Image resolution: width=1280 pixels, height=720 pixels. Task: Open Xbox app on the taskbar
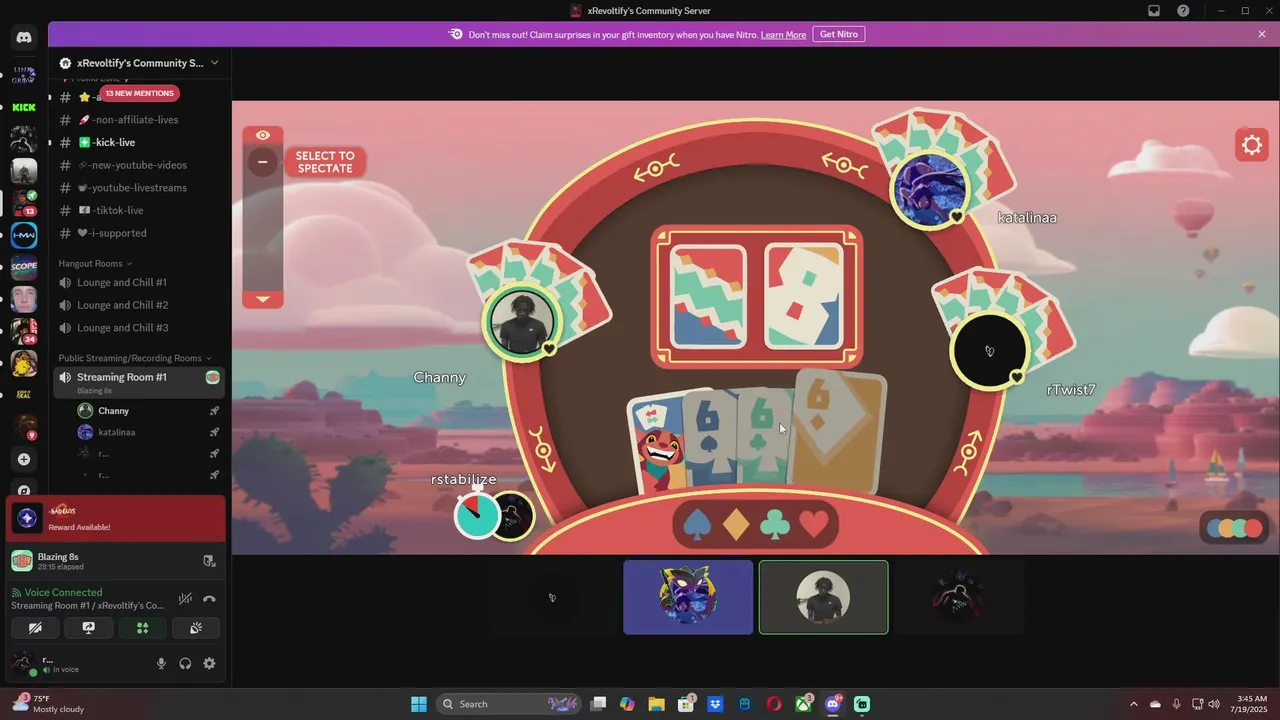[803, 704]
